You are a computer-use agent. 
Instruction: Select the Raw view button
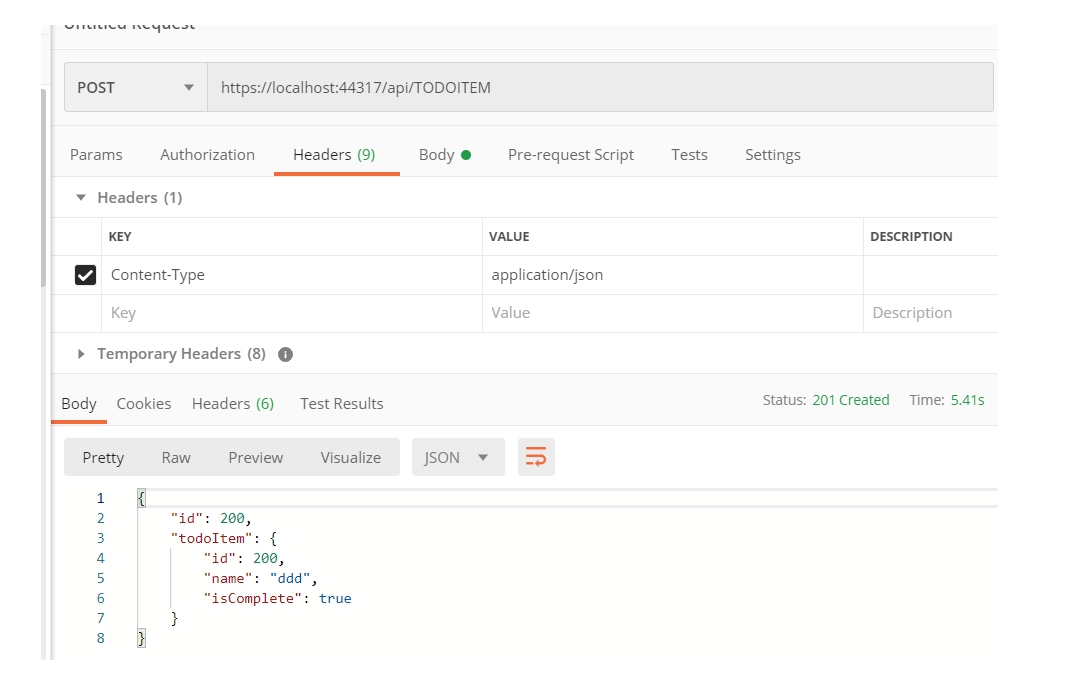[x=176, y=458]
